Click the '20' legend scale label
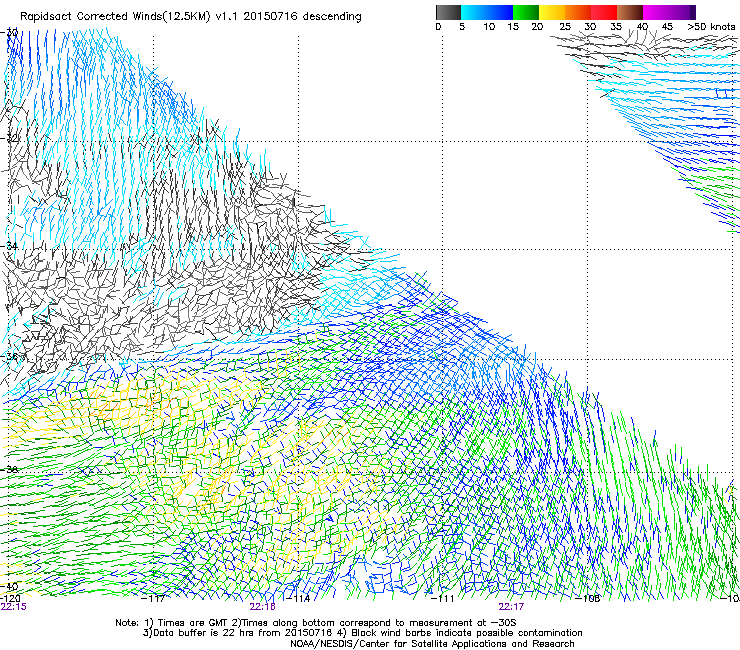Viewport: 740px width, 650px height. click(537, 27)
